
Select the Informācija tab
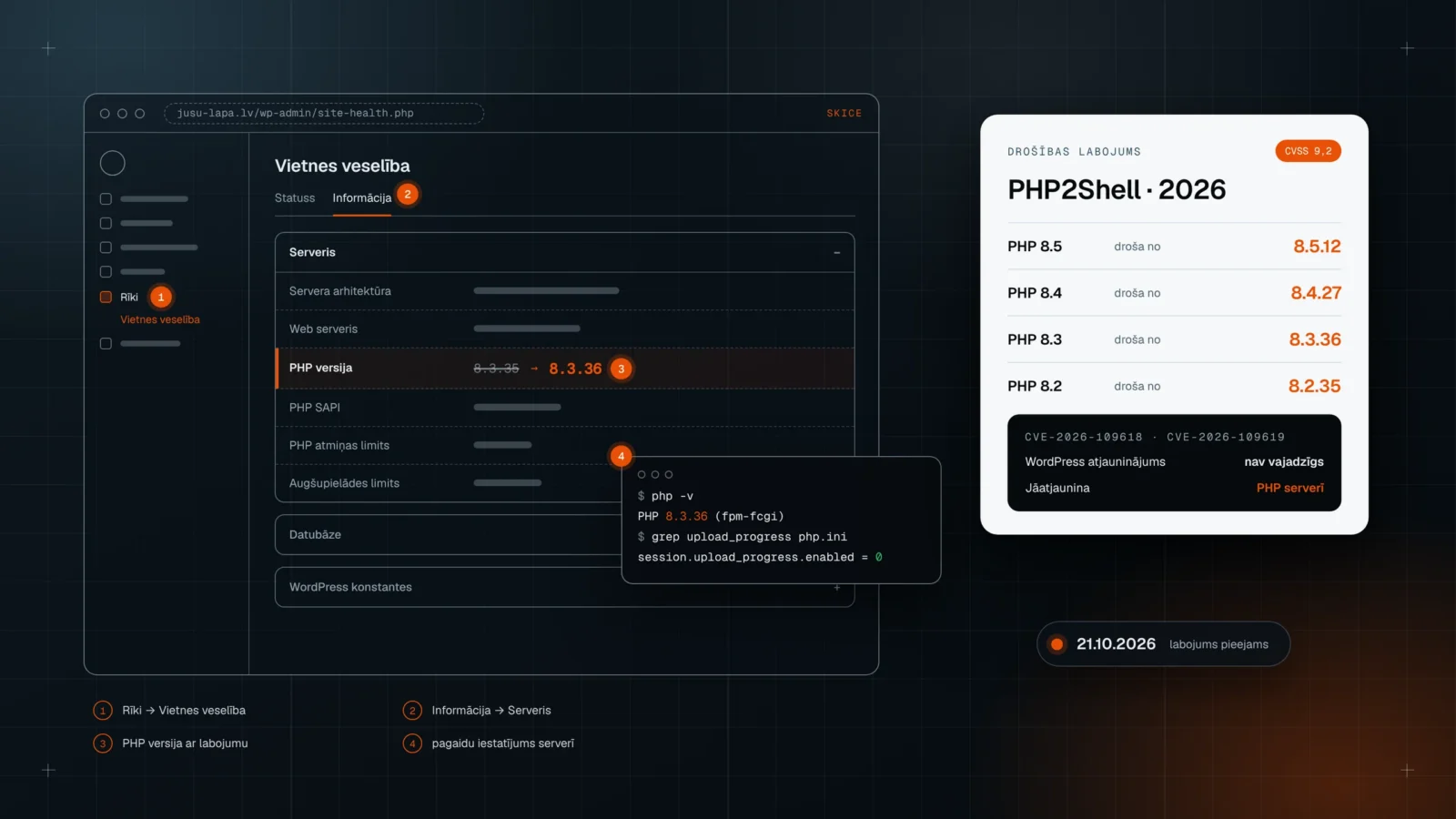(361, 197)
